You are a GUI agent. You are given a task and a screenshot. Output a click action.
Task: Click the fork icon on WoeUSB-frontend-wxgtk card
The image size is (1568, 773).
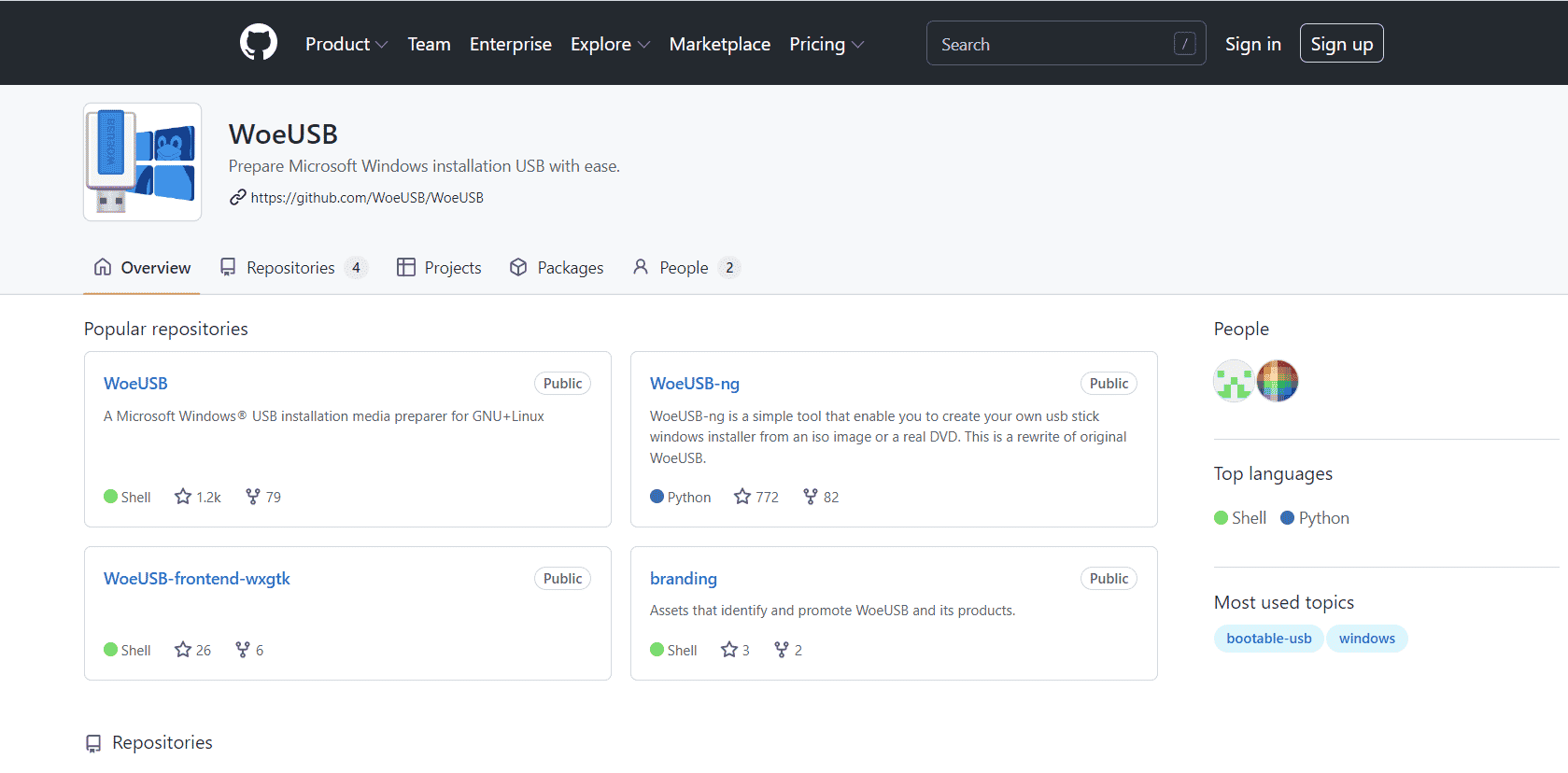243,650
